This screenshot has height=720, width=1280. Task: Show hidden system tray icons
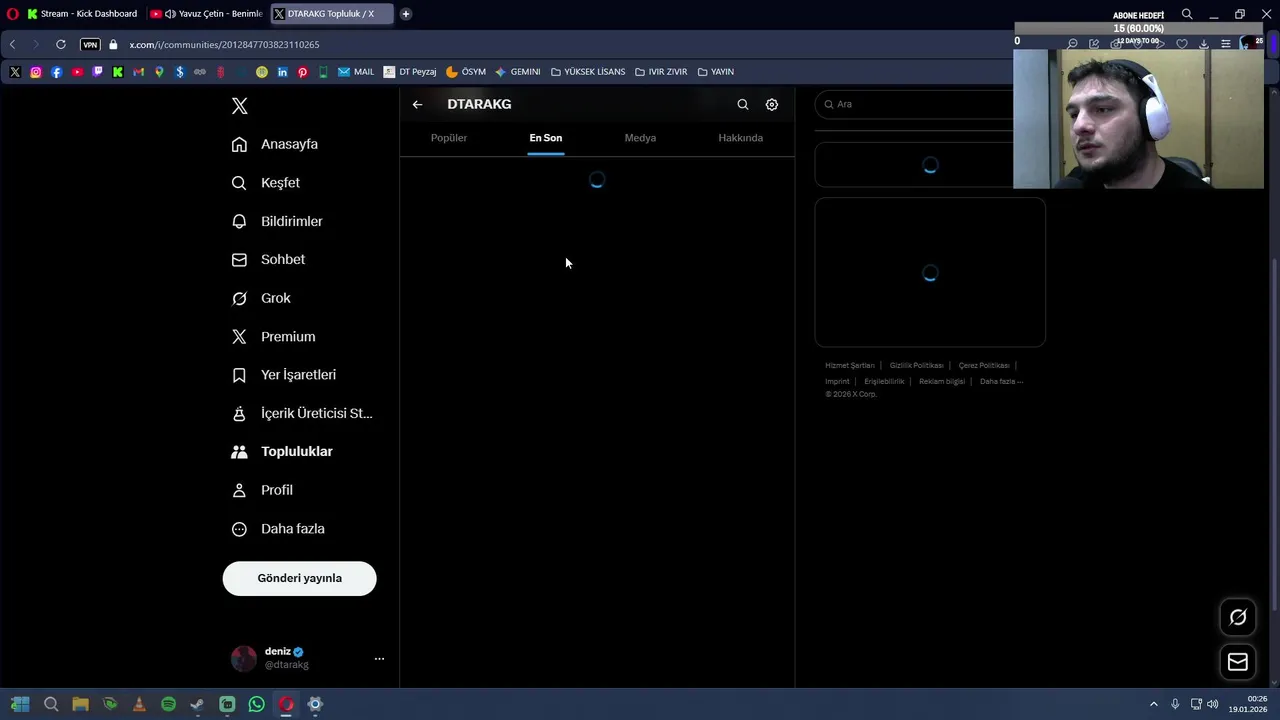point(1153,704)
